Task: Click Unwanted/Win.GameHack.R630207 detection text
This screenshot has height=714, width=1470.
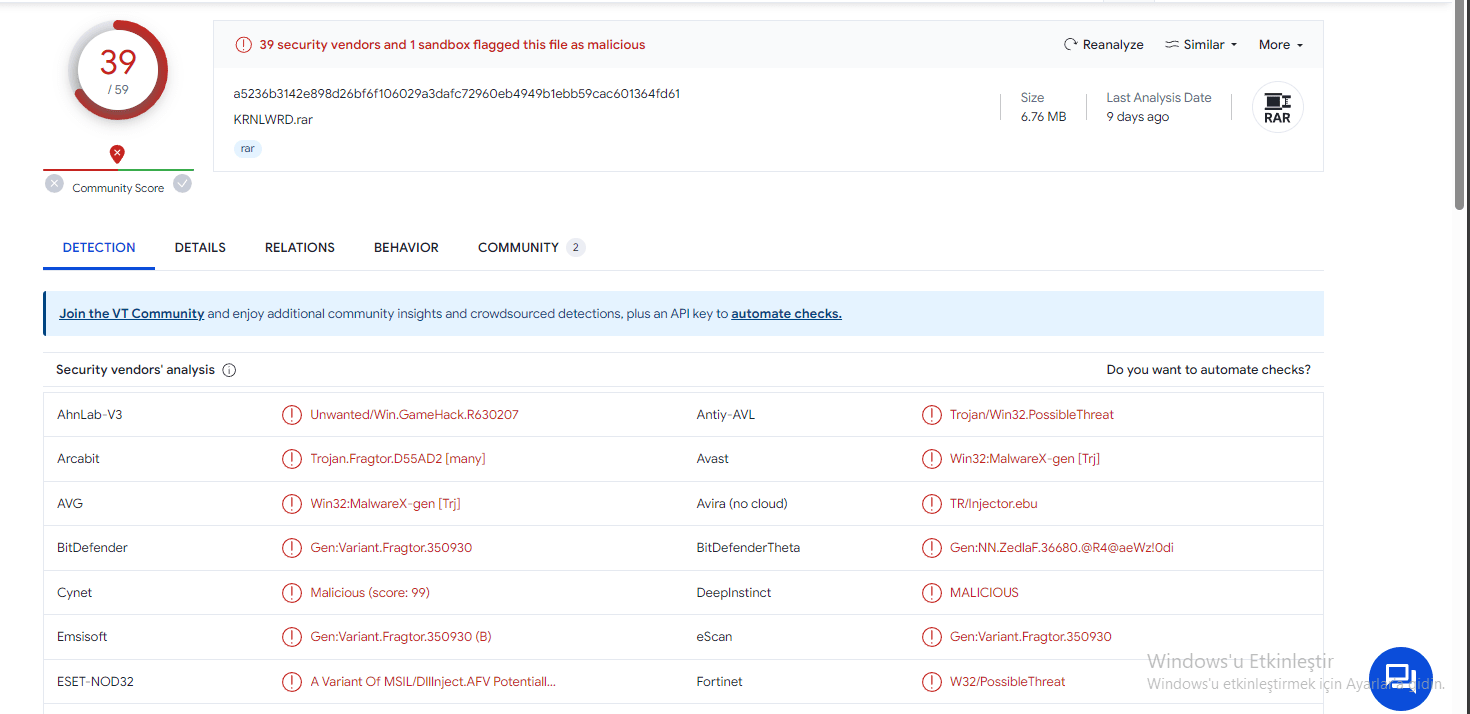Action: pos(414,415)
